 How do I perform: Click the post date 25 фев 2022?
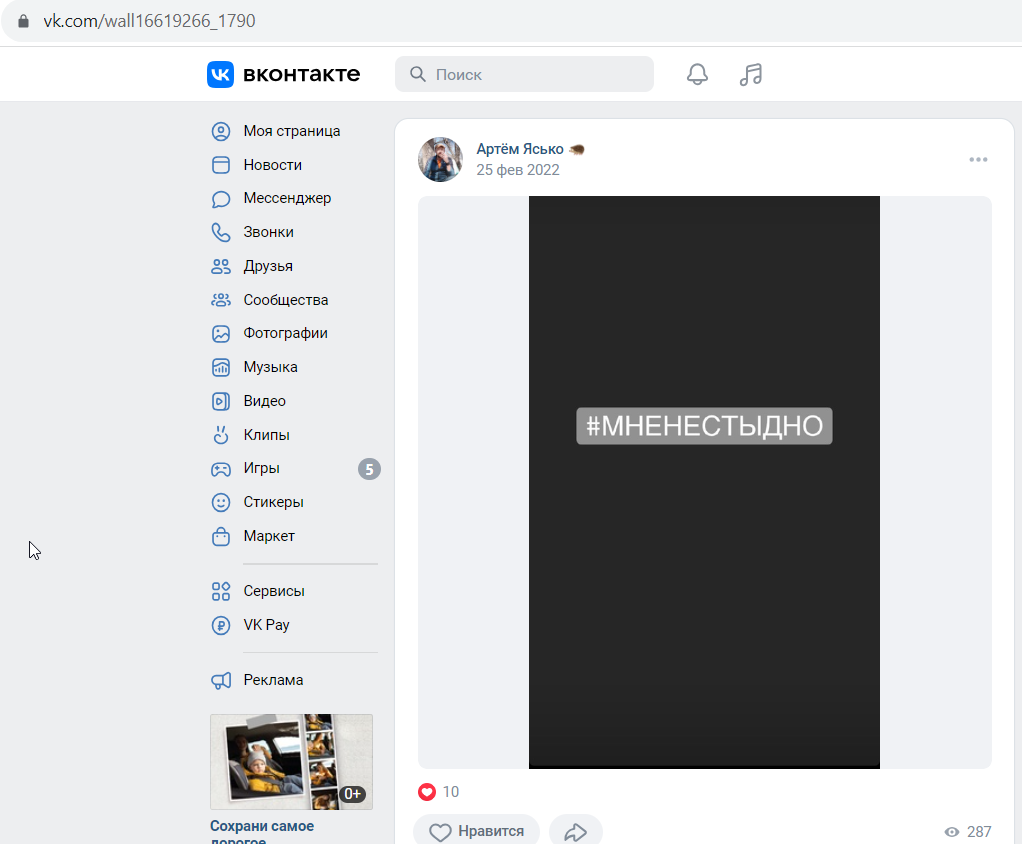[518, 170]
